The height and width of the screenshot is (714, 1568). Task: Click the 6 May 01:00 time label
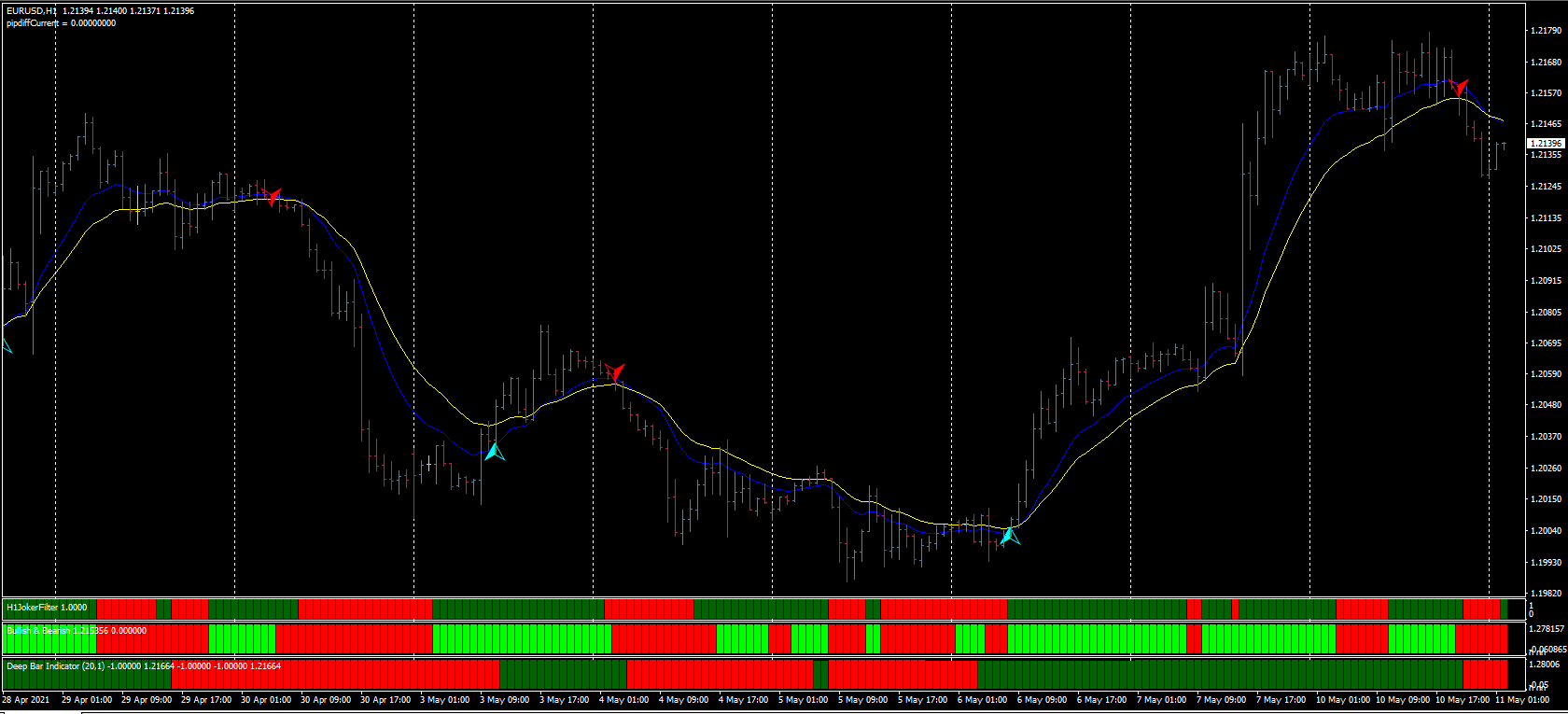pos(983,700)
